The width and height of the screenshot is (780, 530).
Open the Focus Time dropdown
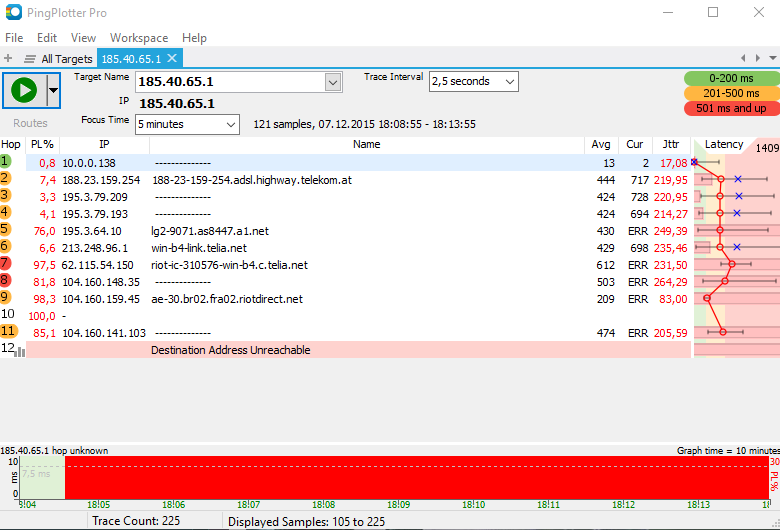pos(188,124)
